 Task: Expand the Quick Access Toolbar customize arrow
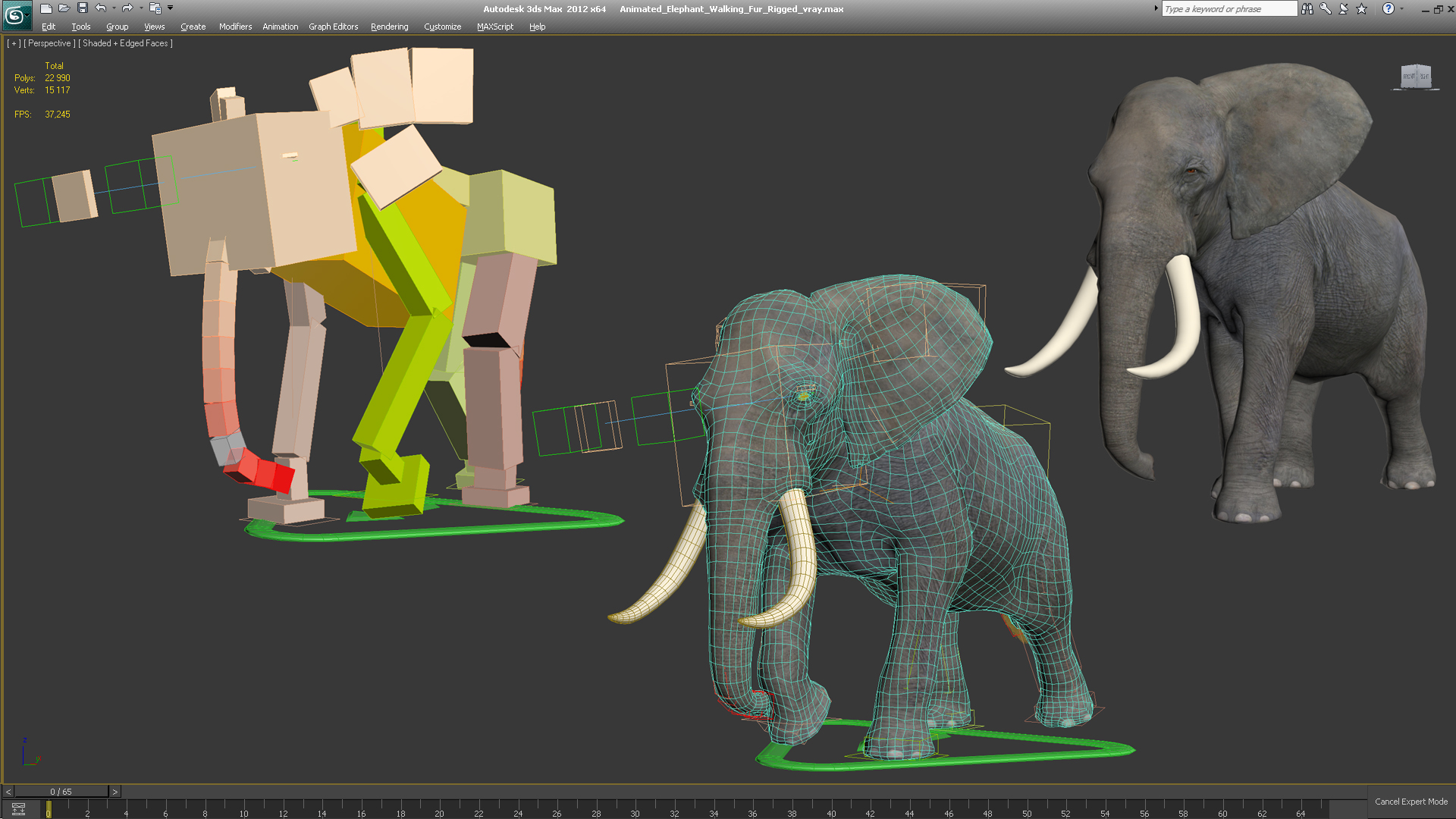(x=171, y=8)
